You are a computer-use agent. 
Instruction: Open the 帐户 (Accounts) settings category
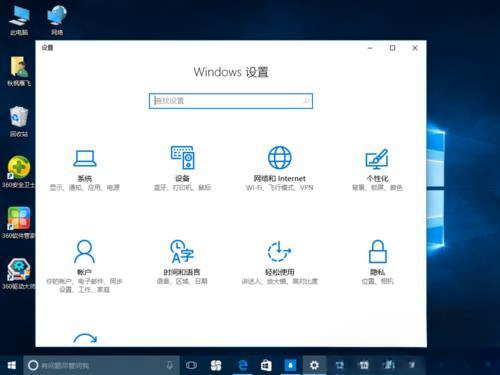(84, 266)
